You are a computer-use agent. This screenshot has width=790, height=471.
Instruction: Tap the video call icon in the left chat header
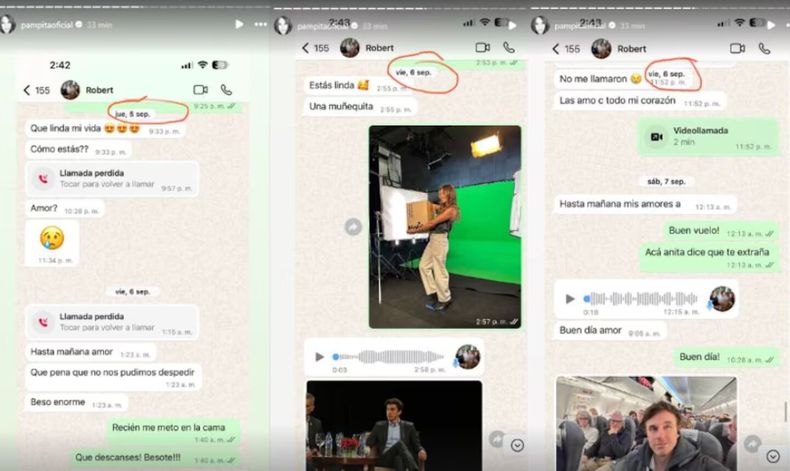click(200, 90)
